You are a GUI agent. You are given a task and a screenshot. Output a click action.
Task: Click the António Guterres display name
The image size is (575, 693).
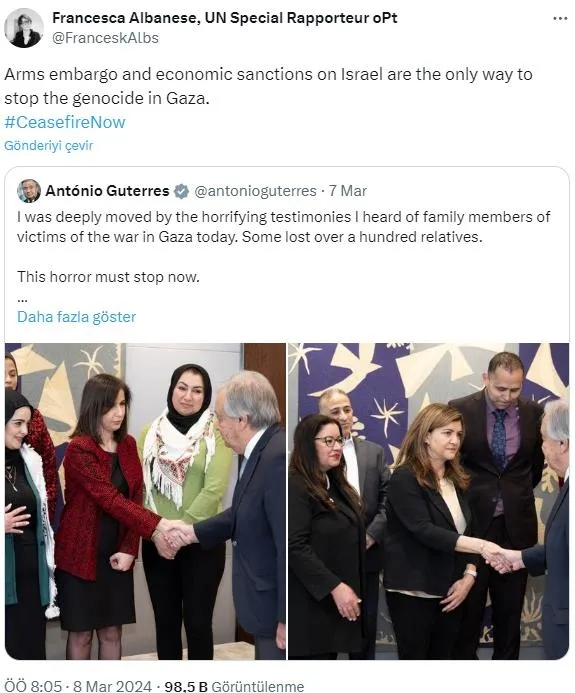(107, 191)
